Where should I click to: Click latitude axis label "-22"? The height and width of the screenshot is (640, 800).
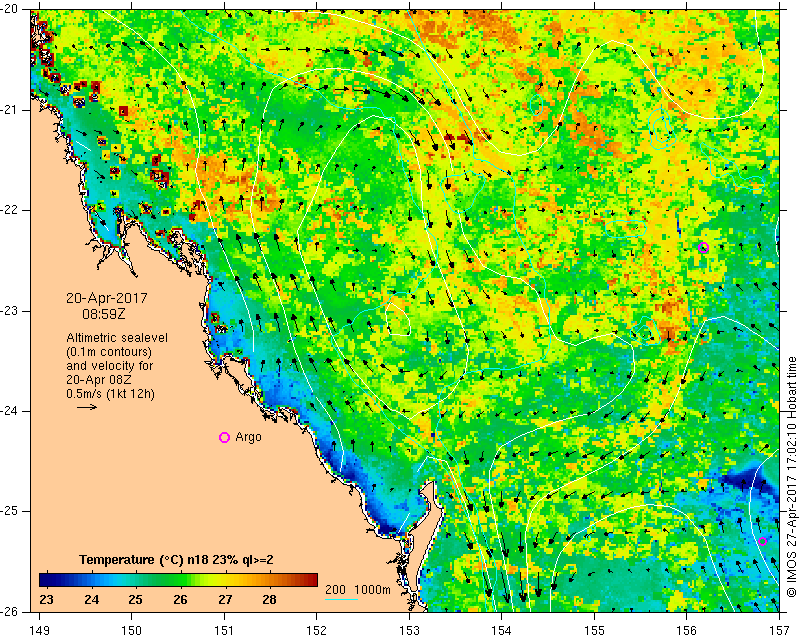pos(10,210)
